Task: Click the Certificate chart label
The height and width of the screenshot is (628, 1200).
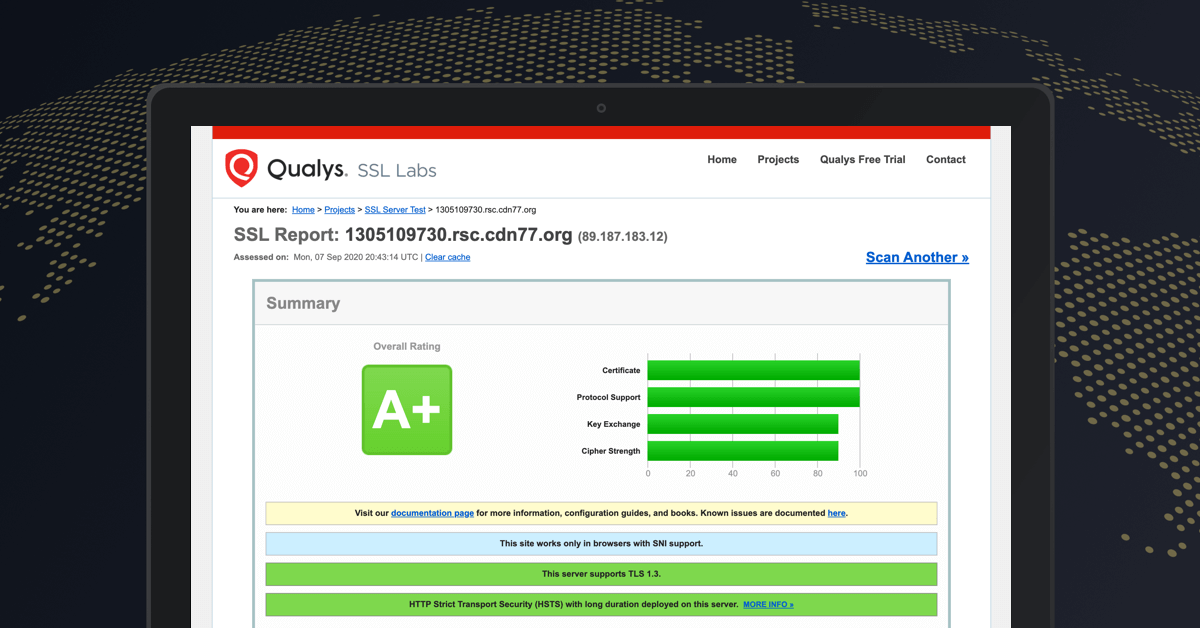Action: [621, 371]
